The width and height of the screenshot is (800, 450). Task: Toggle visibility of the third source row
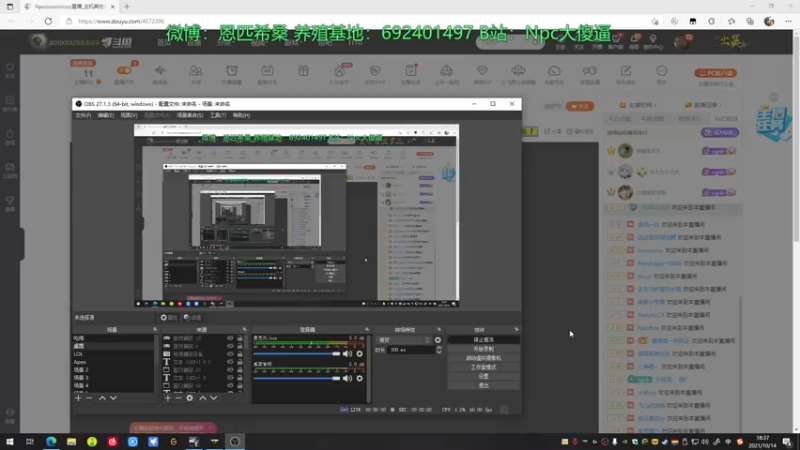(230, 354)
